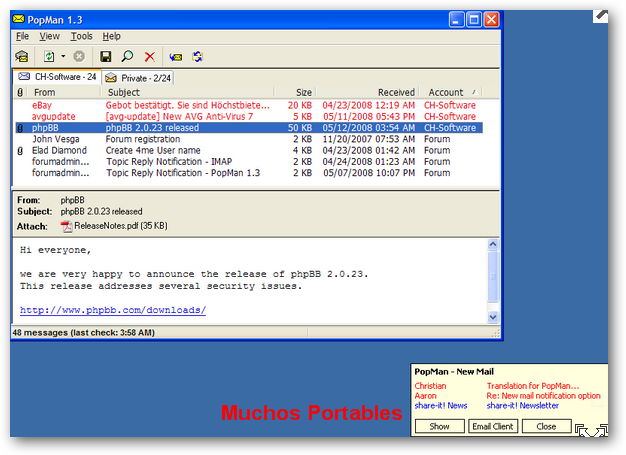Image resolution: width=626 pixels, height=455 pixels.
Task: Select Aaron's message in New Mail popup
Action: (426, 396)
